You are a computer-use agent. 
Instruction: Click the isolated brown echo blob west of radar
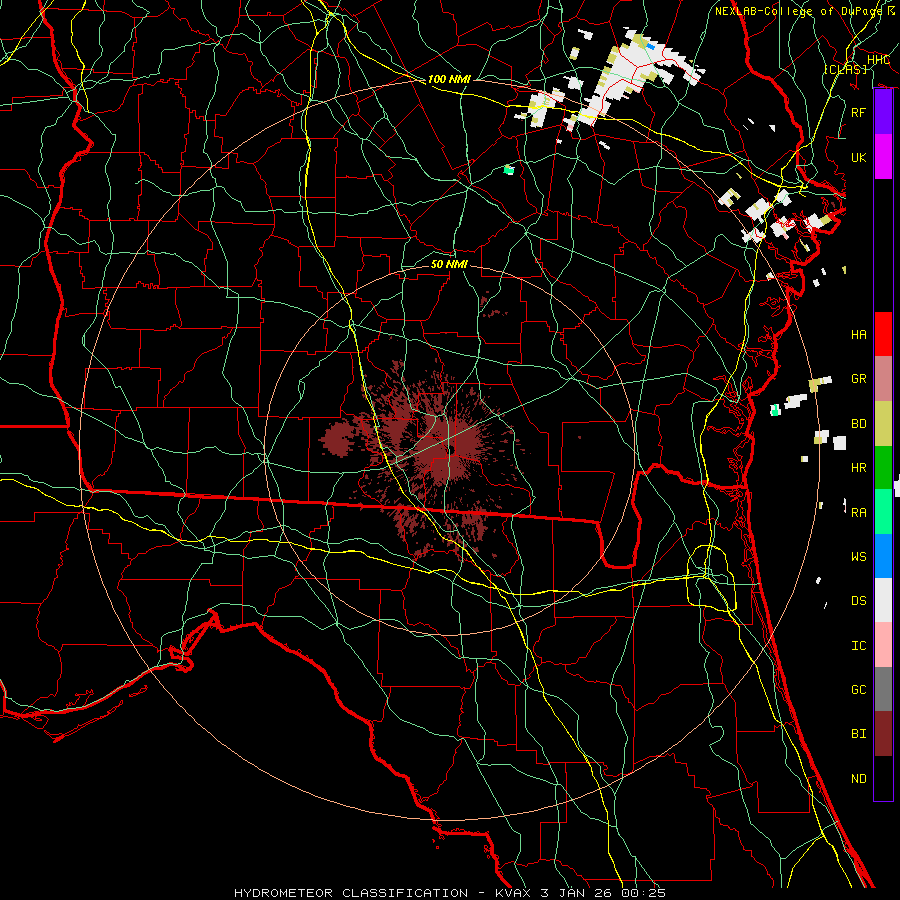(x=336, y=439)
